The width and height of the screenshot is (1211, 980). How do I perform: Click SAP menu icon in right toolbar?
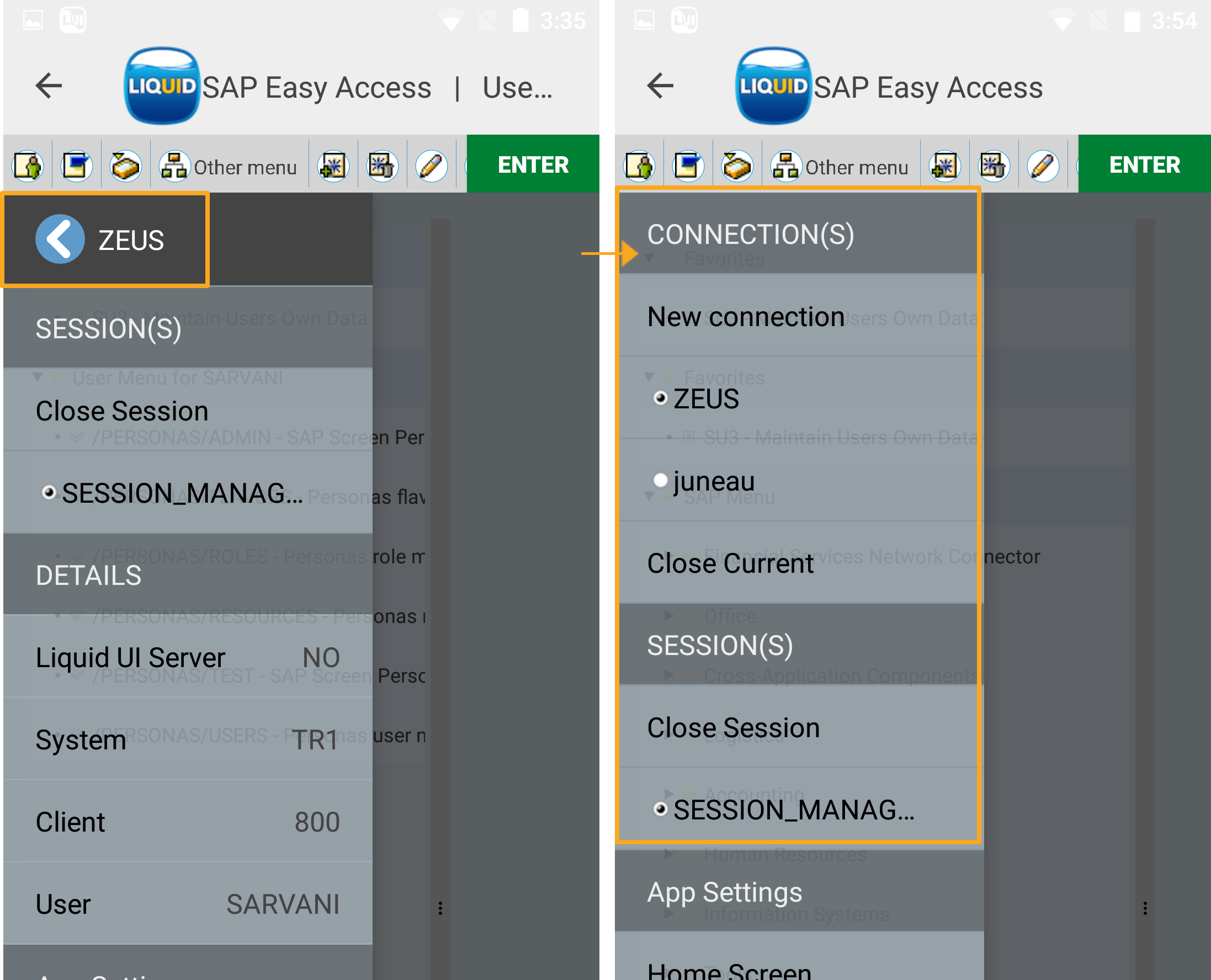click(688, 166)
